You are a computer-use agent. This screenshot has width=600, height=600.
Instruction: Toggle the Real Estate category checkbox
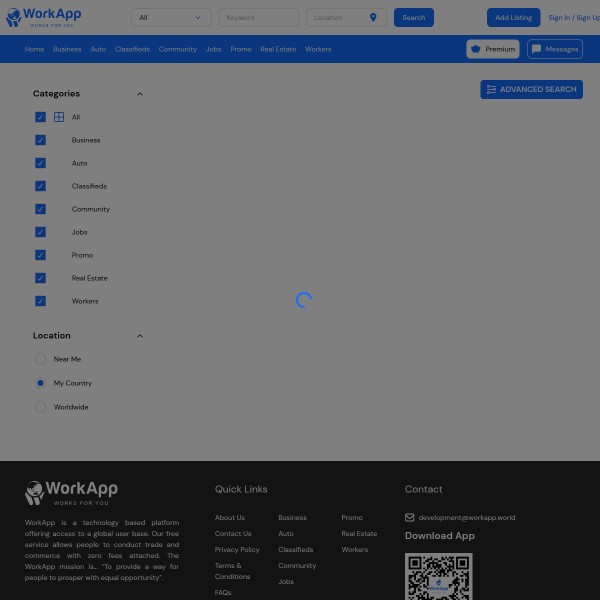(40, 278)
